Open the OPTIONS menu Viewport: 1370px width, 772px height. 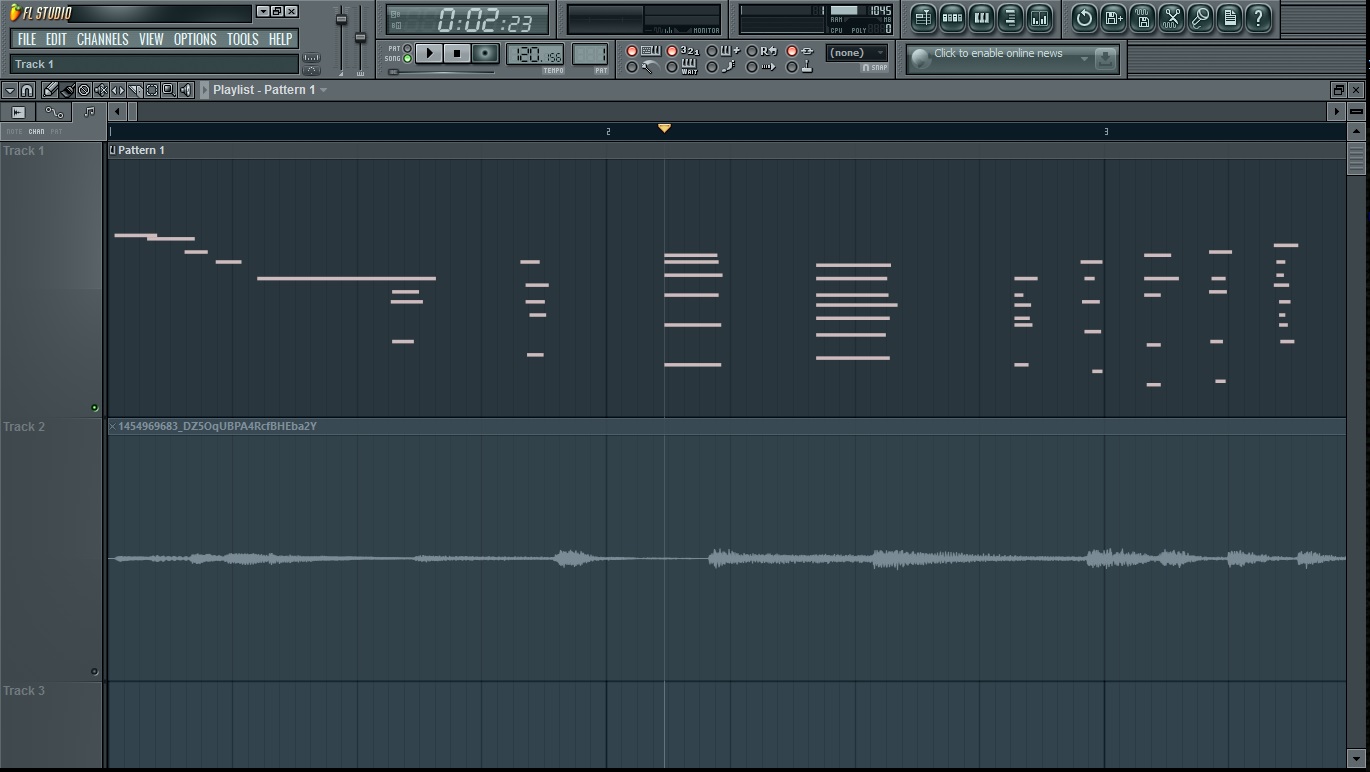[x=195, y=39]
